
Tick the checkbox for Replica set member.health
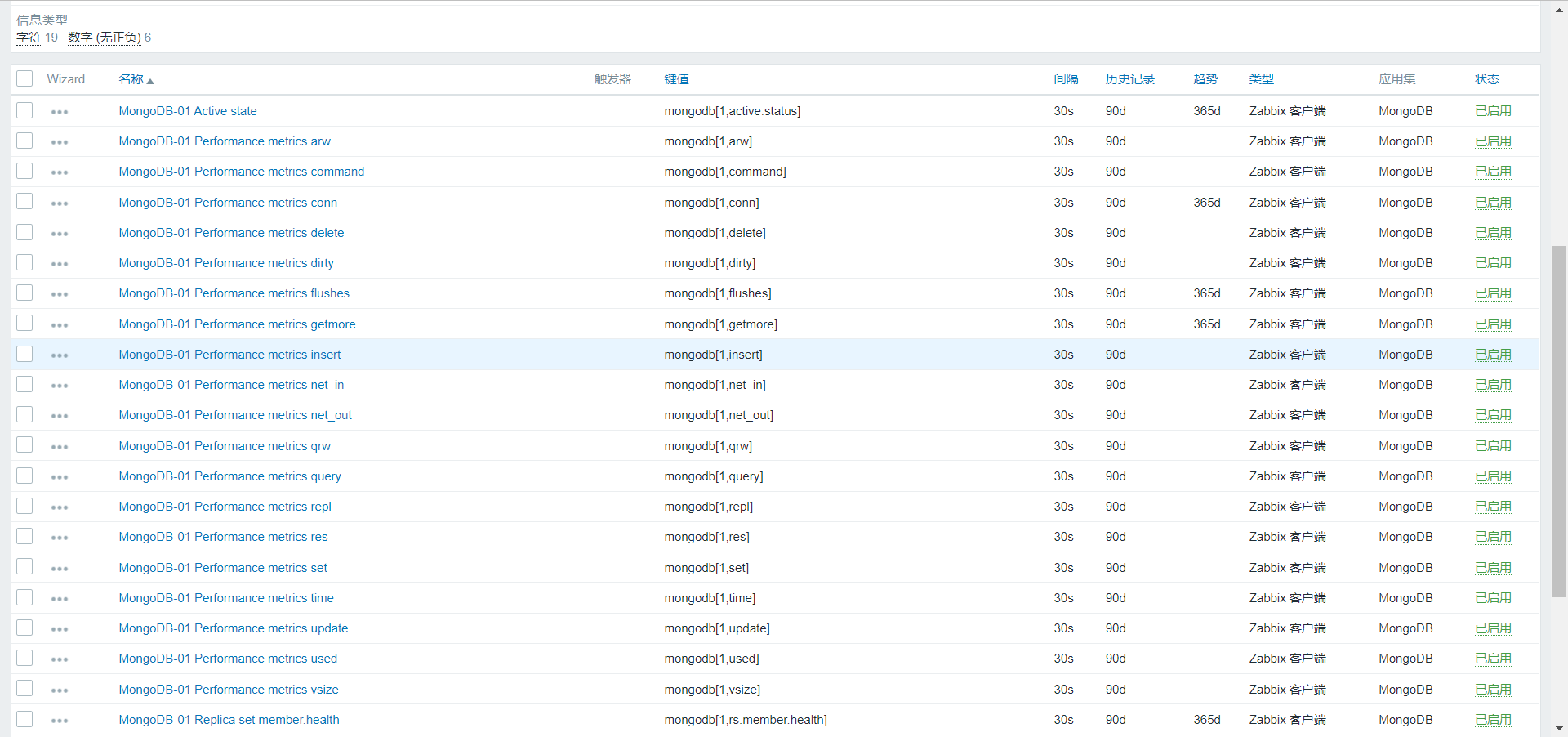pyautogui.click(x=24, y=719)
